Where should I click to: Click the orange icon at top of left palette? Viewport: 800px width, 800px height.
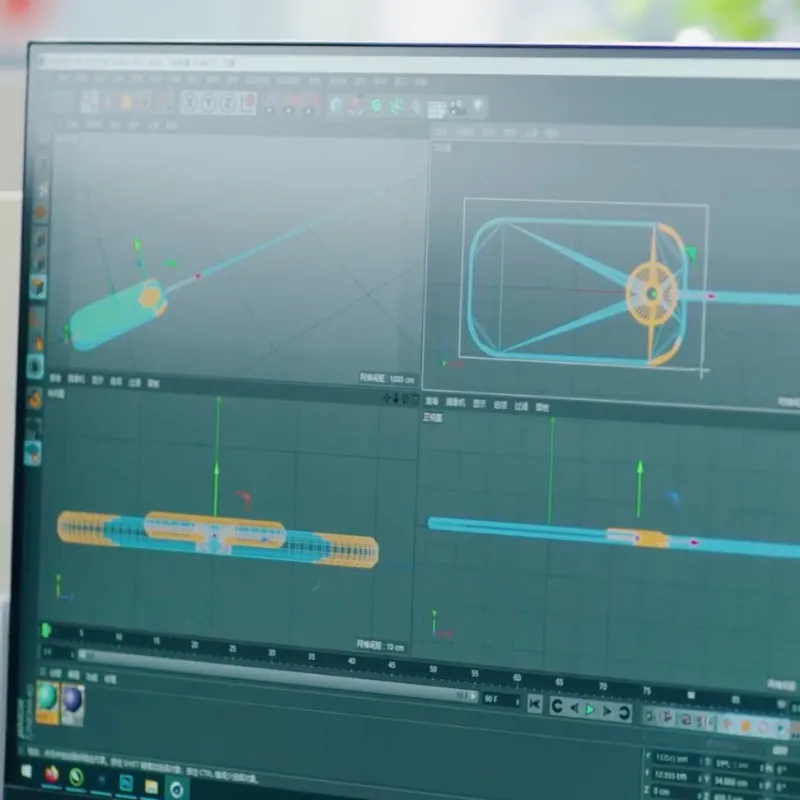[40, 213]
